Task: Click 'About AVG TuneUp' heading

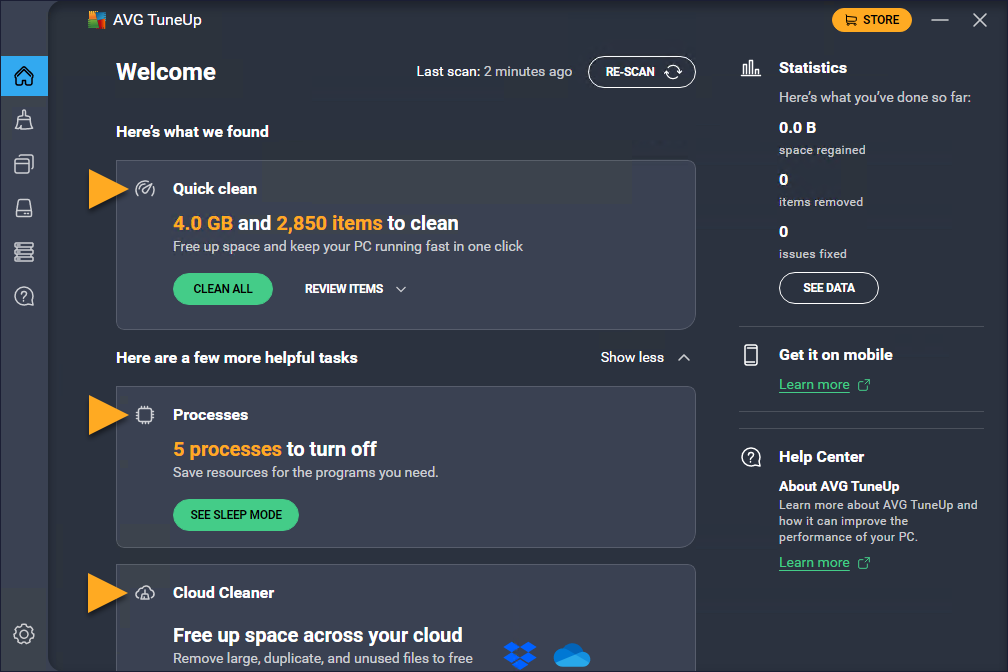Action: pos(839,486)
